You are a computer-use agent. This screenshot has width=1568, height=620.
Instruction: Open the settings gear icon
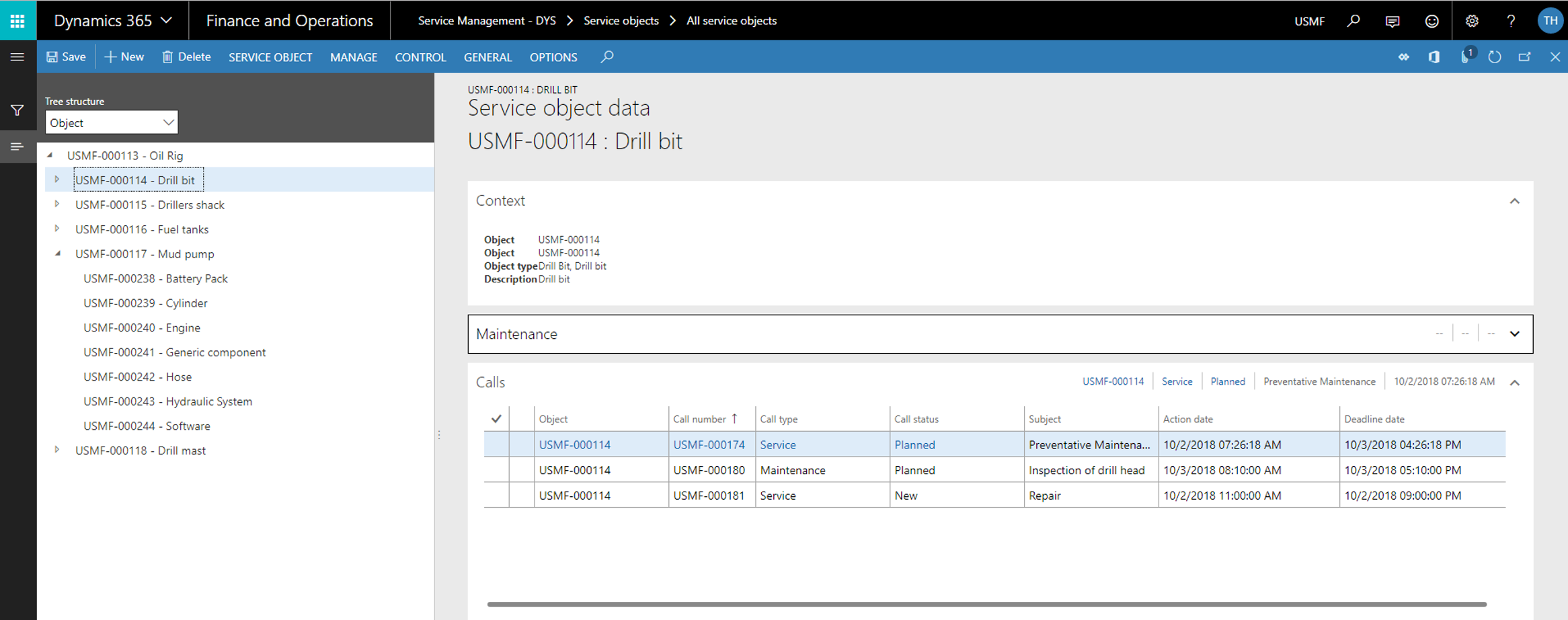[1472, 21]
